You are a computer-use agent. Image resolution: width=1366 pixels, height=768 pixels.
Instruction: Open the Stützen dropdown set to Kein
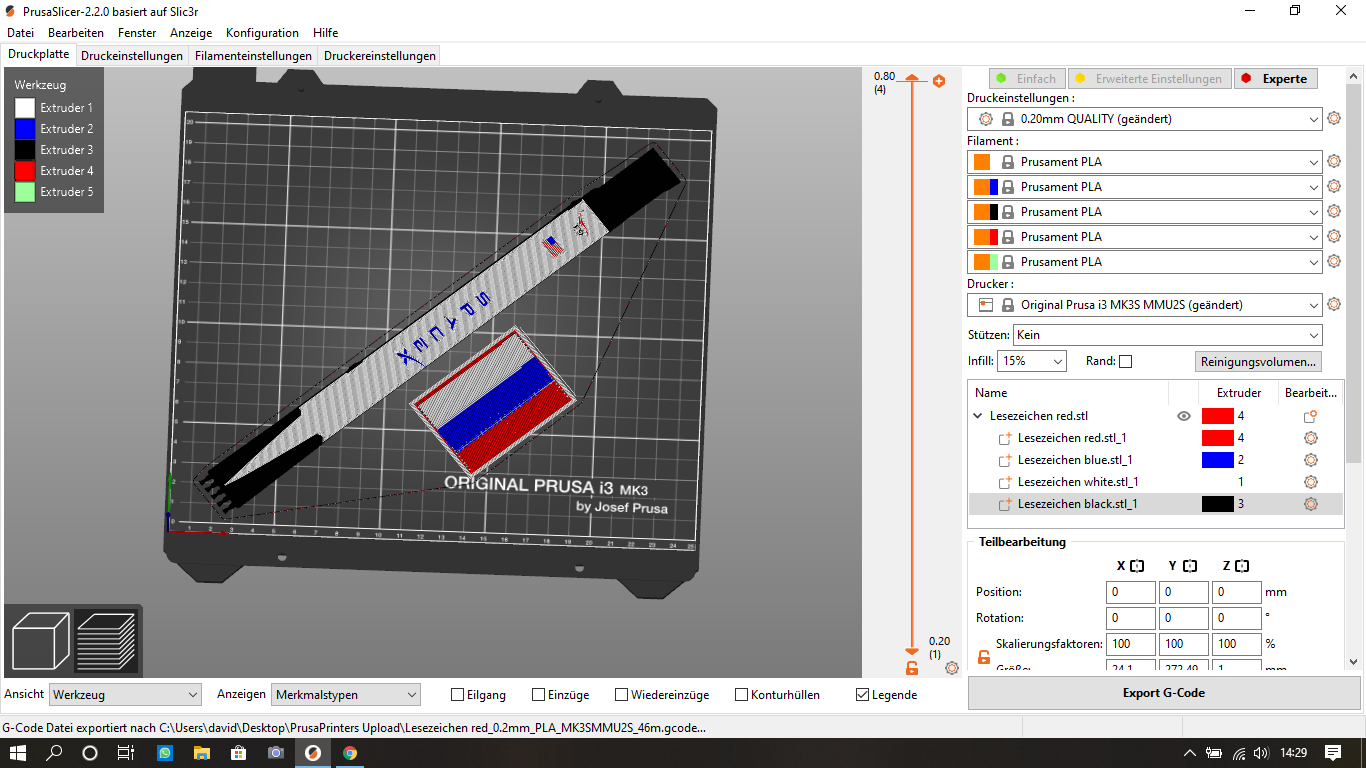(1167, 335)
